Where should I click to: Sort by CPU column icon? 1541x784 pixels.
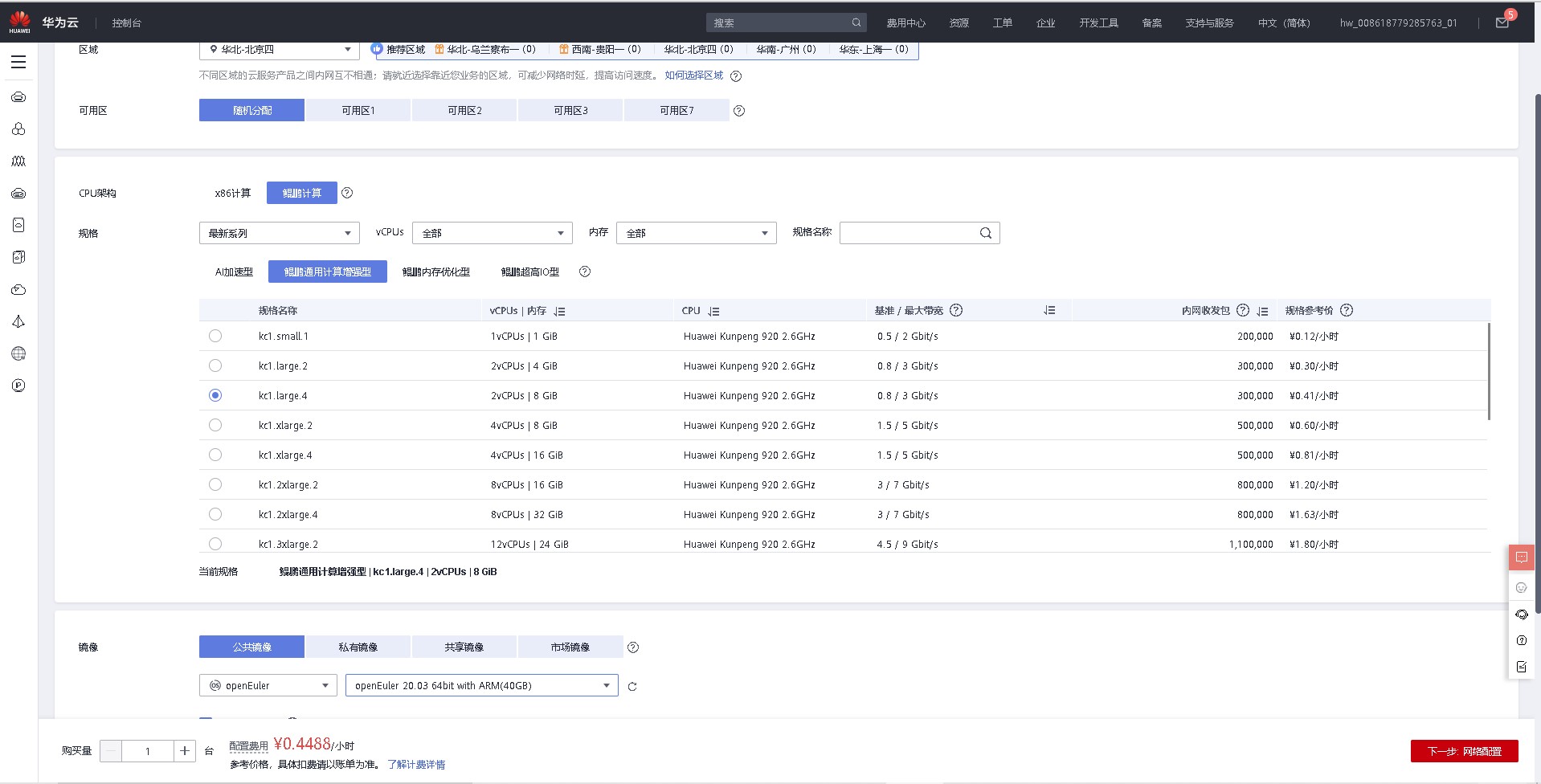point(713,311)
